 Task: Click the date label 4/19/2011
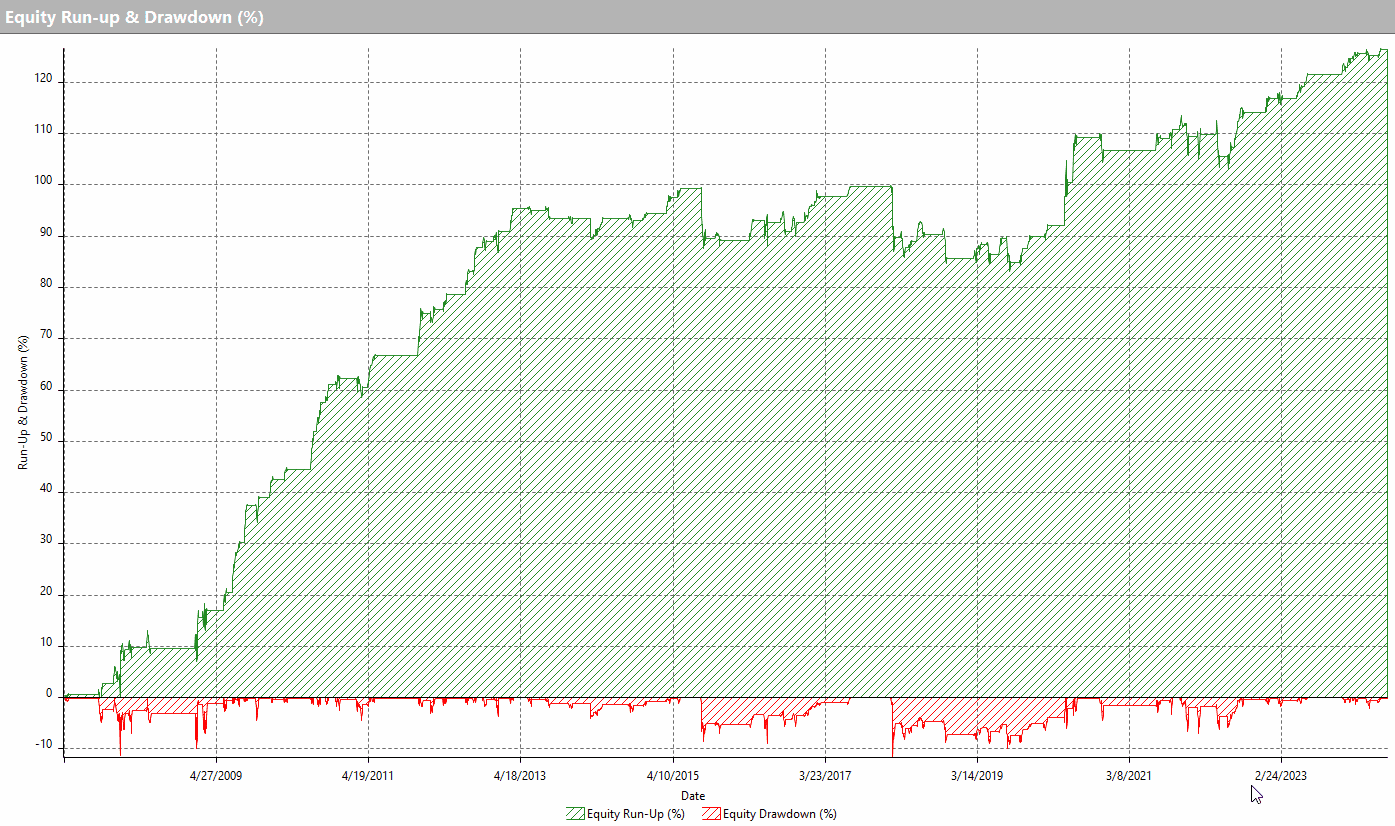tap(369, 776)
